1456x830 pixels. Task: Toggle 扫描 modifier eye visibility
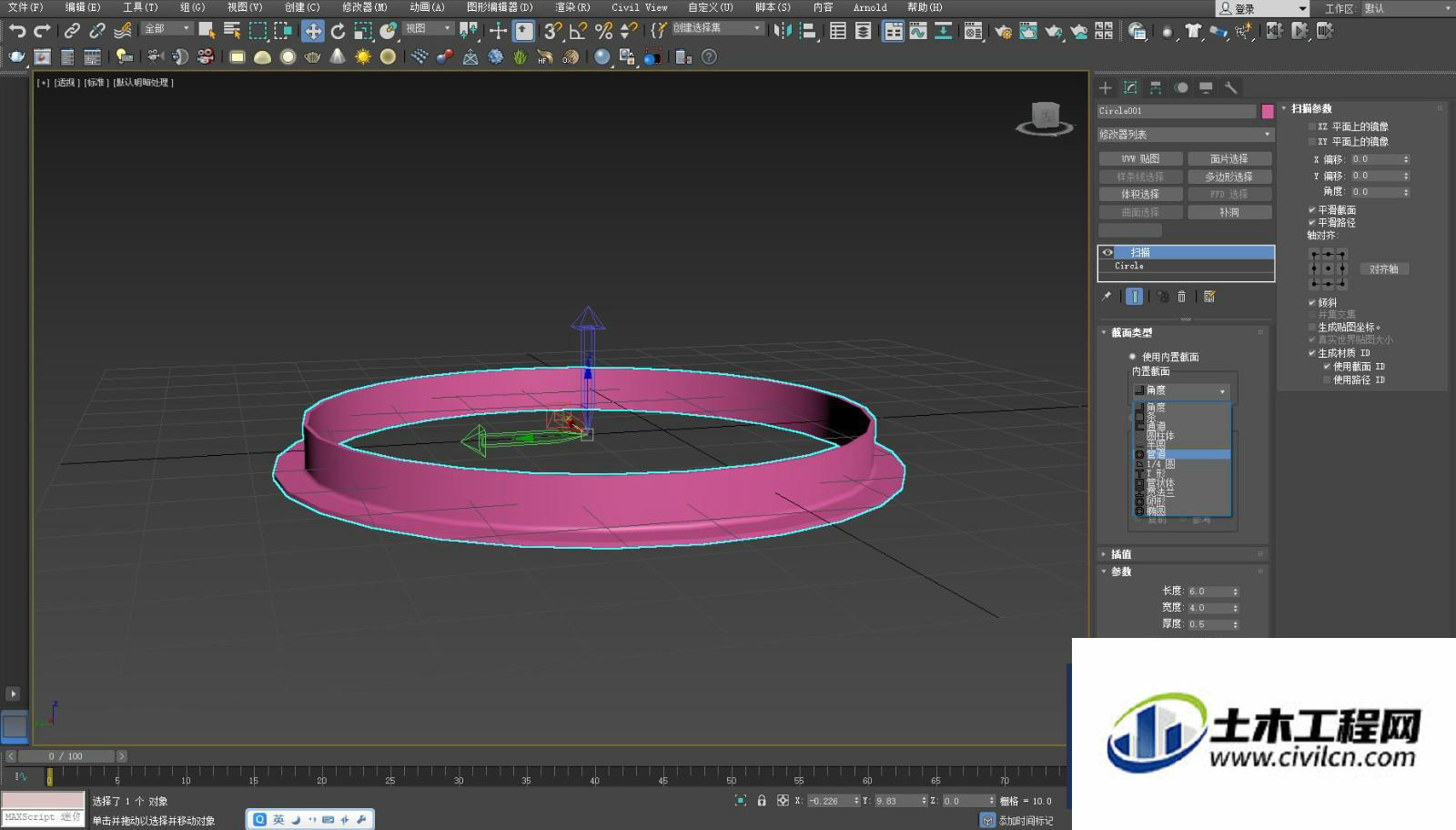tap(1107, 252)
